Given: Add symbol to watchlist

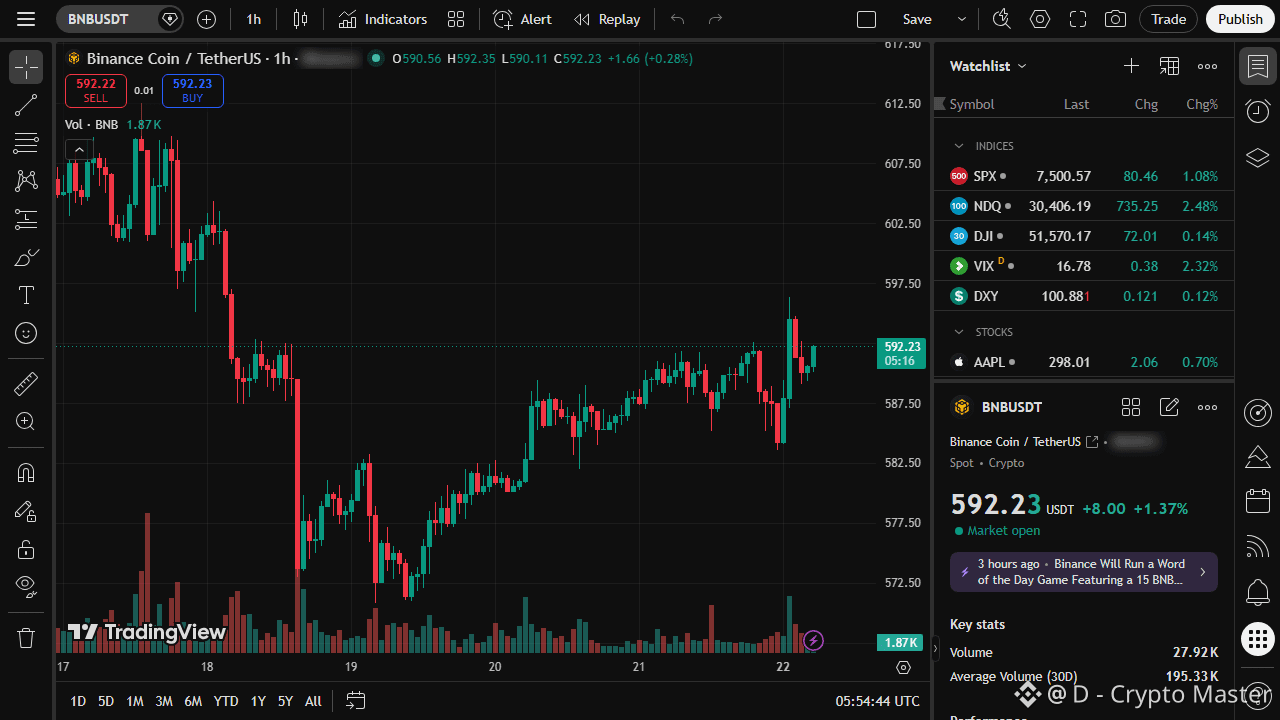Looking at the screenshot, I should pyautogui.click(x=1131, y=66).
